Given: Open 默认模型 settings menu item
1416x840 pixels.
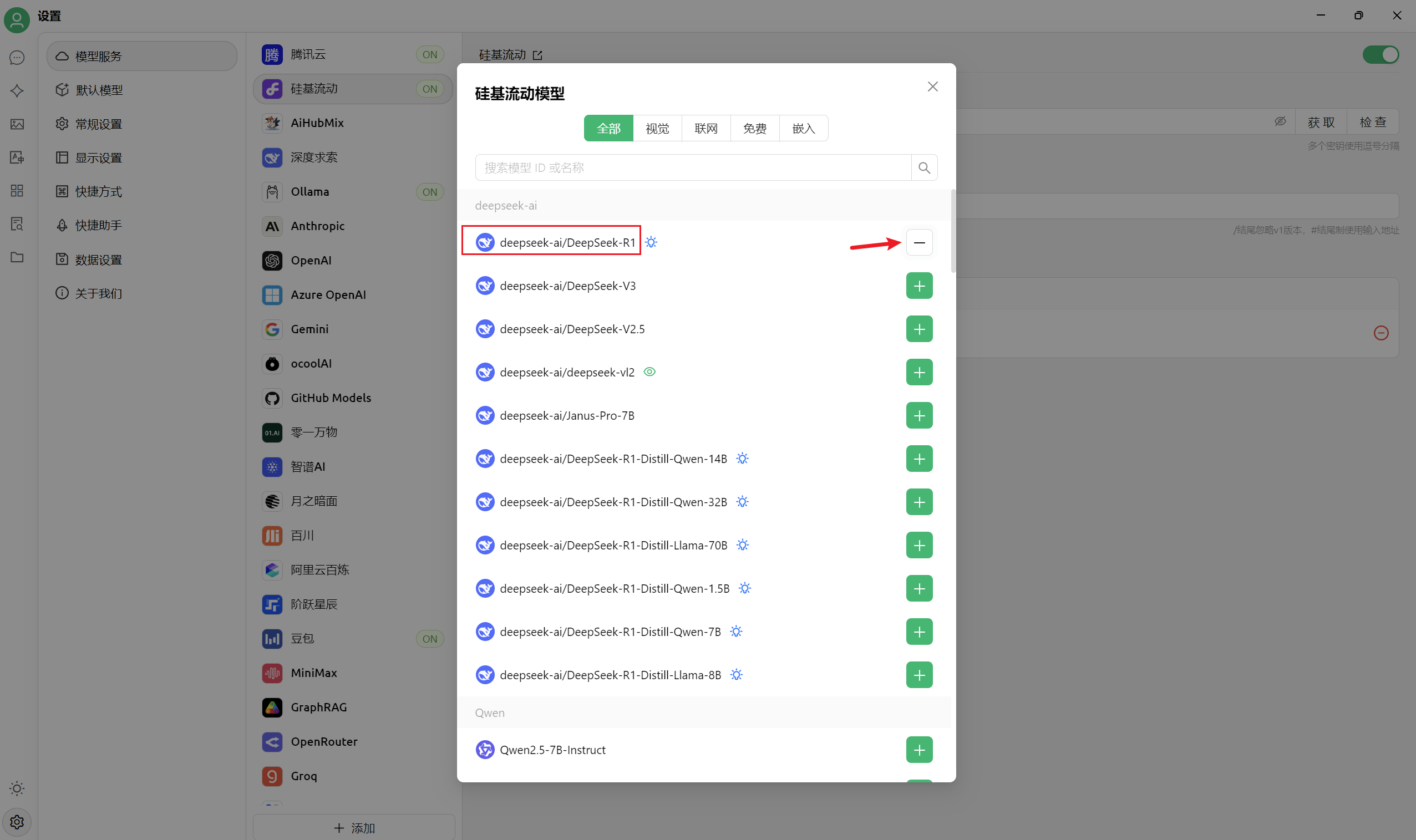Looking at the screenshot, I should [x=99, y=90].
